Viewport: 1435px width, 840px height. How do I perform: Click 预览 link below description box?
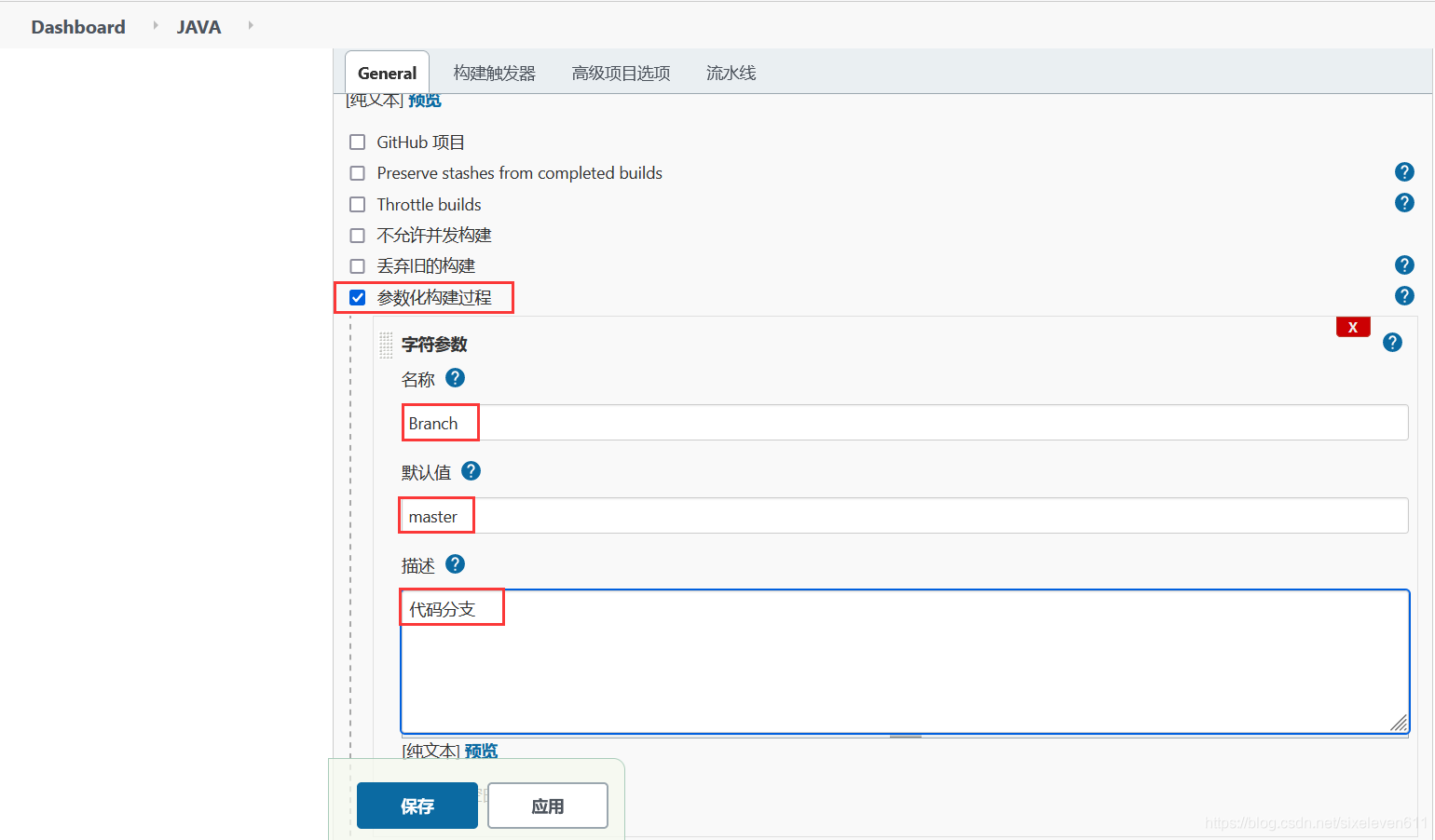pos(481,751)
